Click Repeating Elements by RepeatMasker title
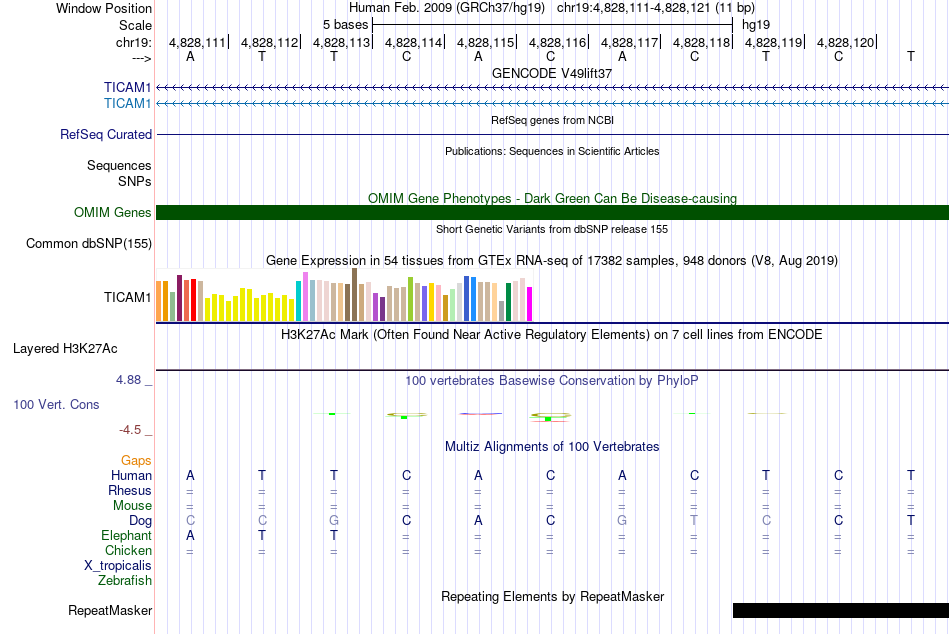 tap(553, 596)
